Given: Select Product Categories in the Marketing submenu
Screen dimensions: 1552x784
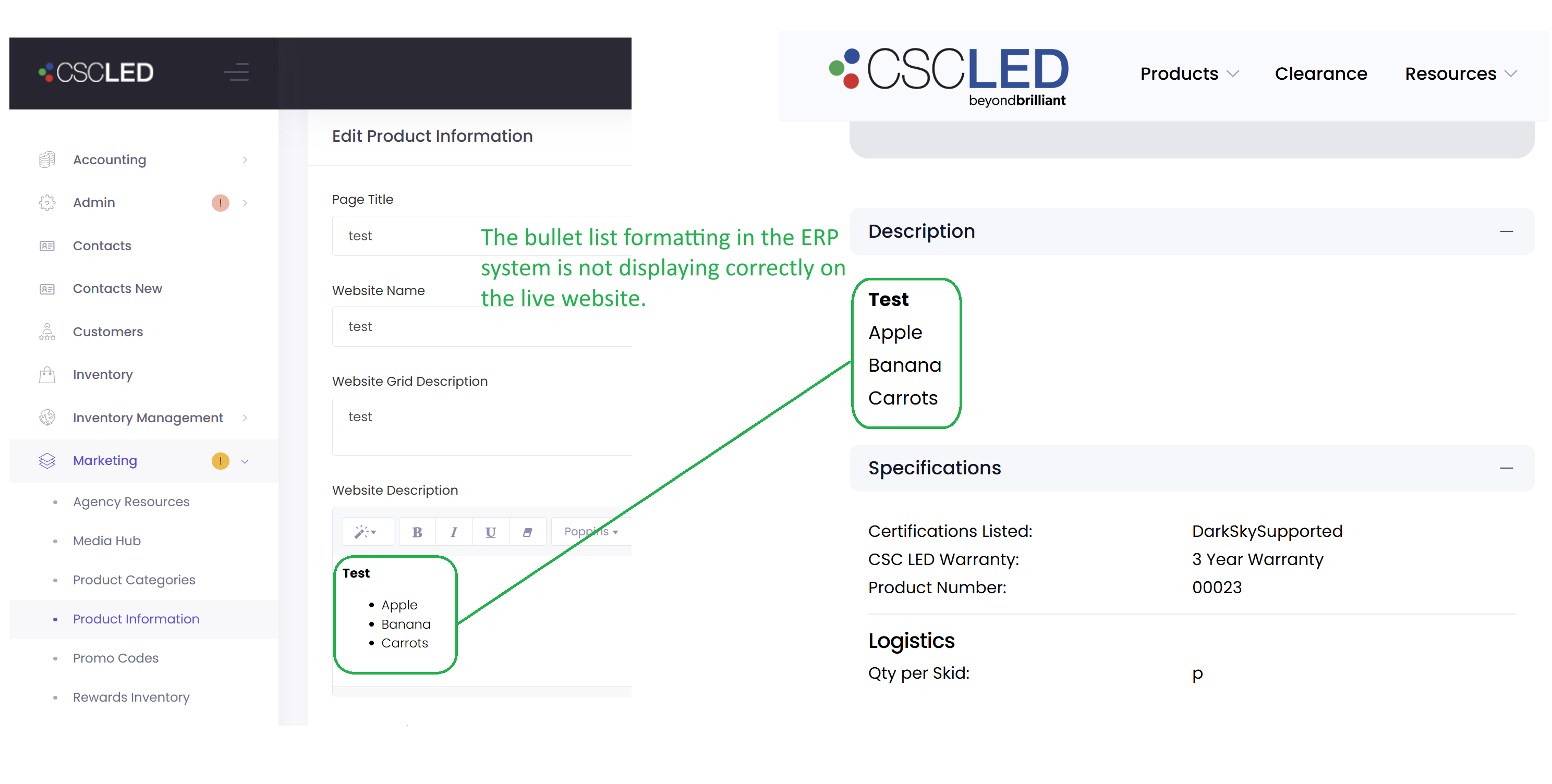Looking at the screenshot, I should coord(134,580).
